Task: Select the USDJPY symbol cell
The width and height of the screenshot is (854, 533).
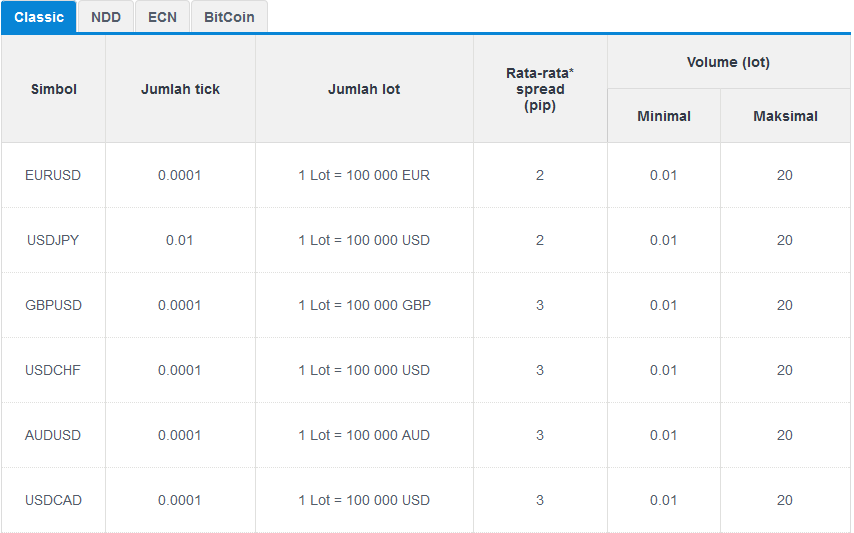Action: coord(53,240)
